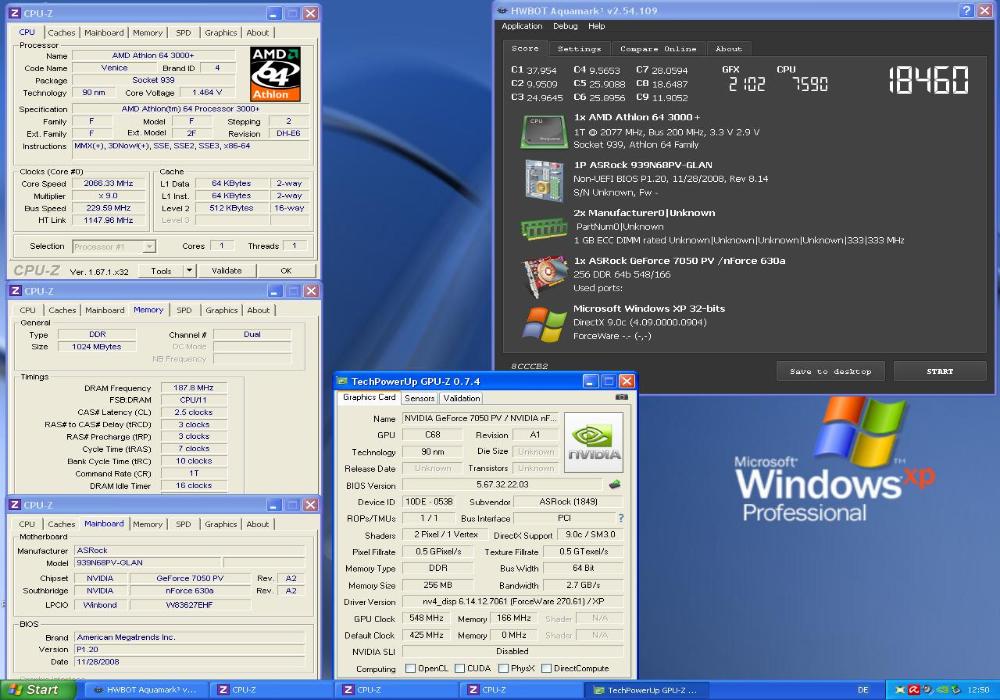Screen dimensions: 1000x700
Task: Click the BIOS Brand American Megatrends Inc.
Action: [x=189, y=637]
